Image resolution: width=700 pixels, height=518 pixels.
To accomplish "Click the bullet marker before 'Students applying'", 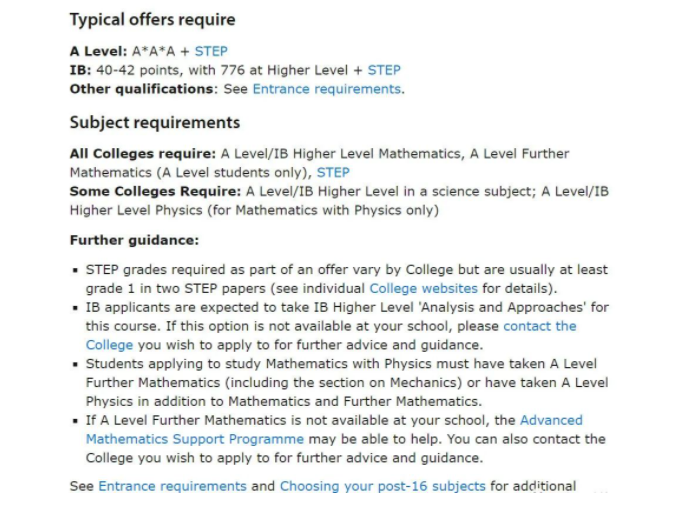I will [75, 364].
